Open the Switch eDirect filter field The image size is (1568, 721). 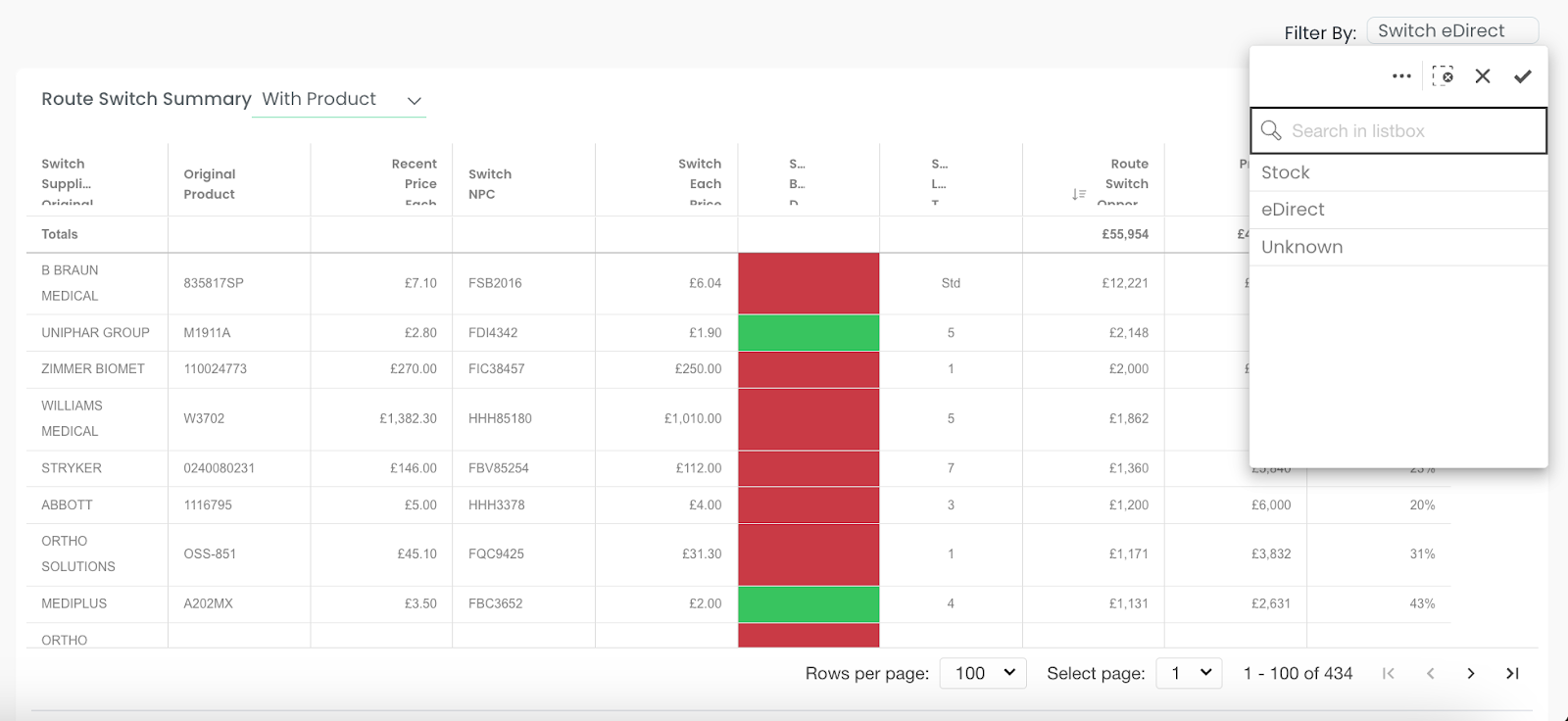click(x=1452, y=31)
